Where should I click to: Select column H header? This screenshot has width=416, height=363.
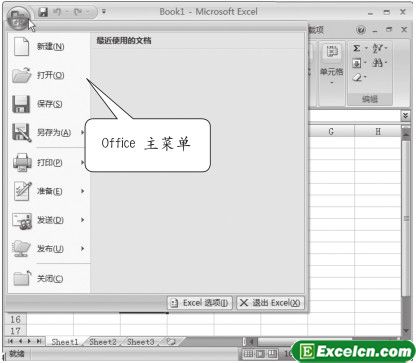coord(378,132)
